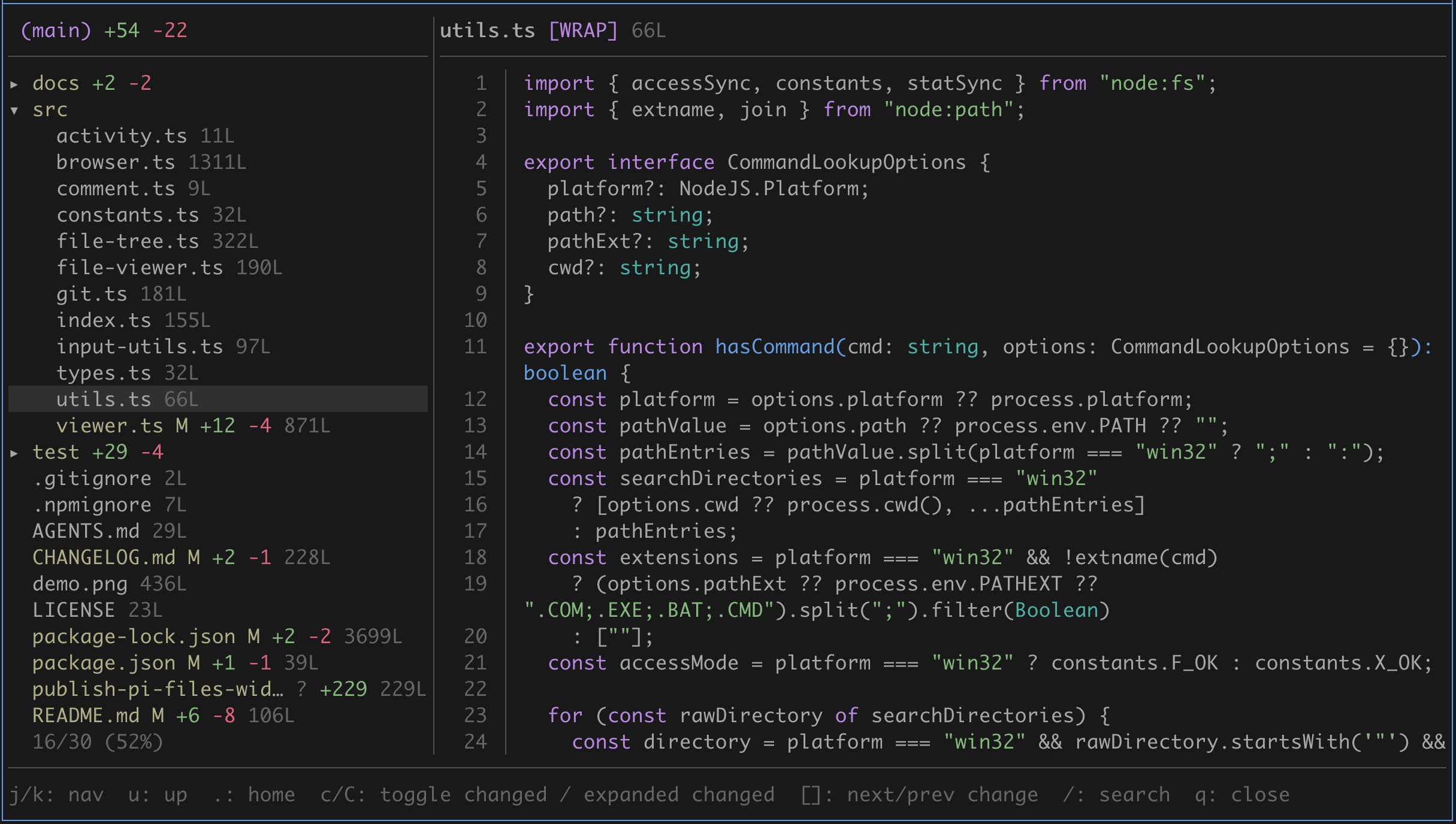The width and height of the screenshot is (1456, 824).
Task: Click the '/: search' hint
Action: pyautogui.click(x=1116, y=795)
